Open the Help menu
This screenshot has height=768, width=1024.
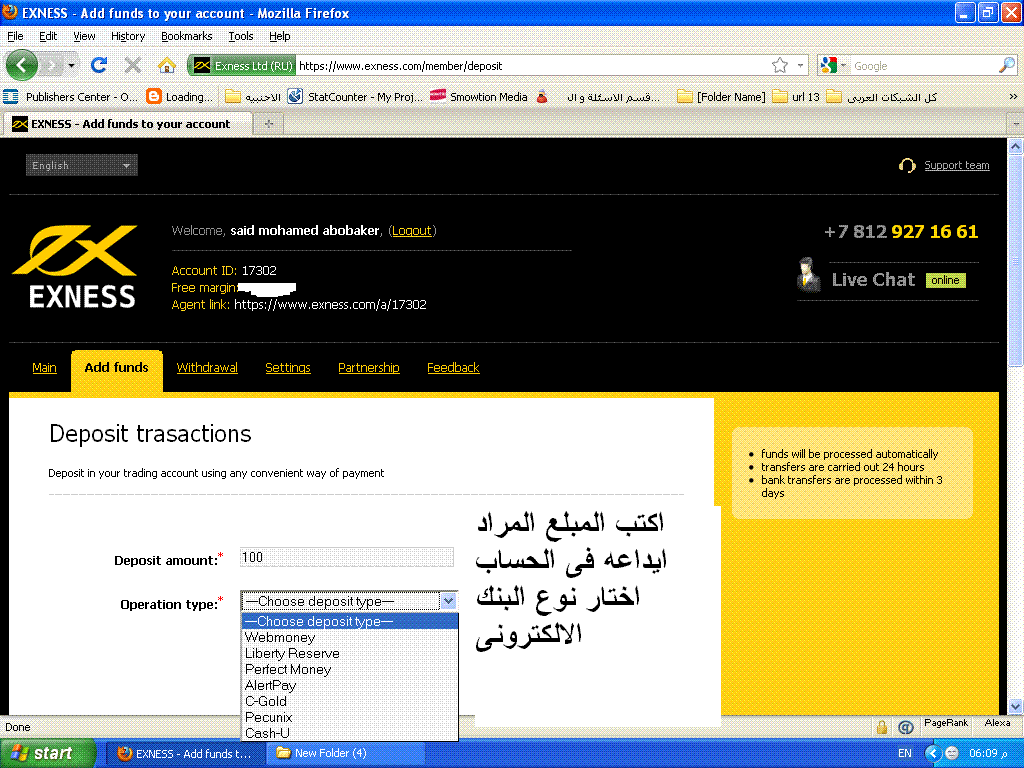point(280,36)
